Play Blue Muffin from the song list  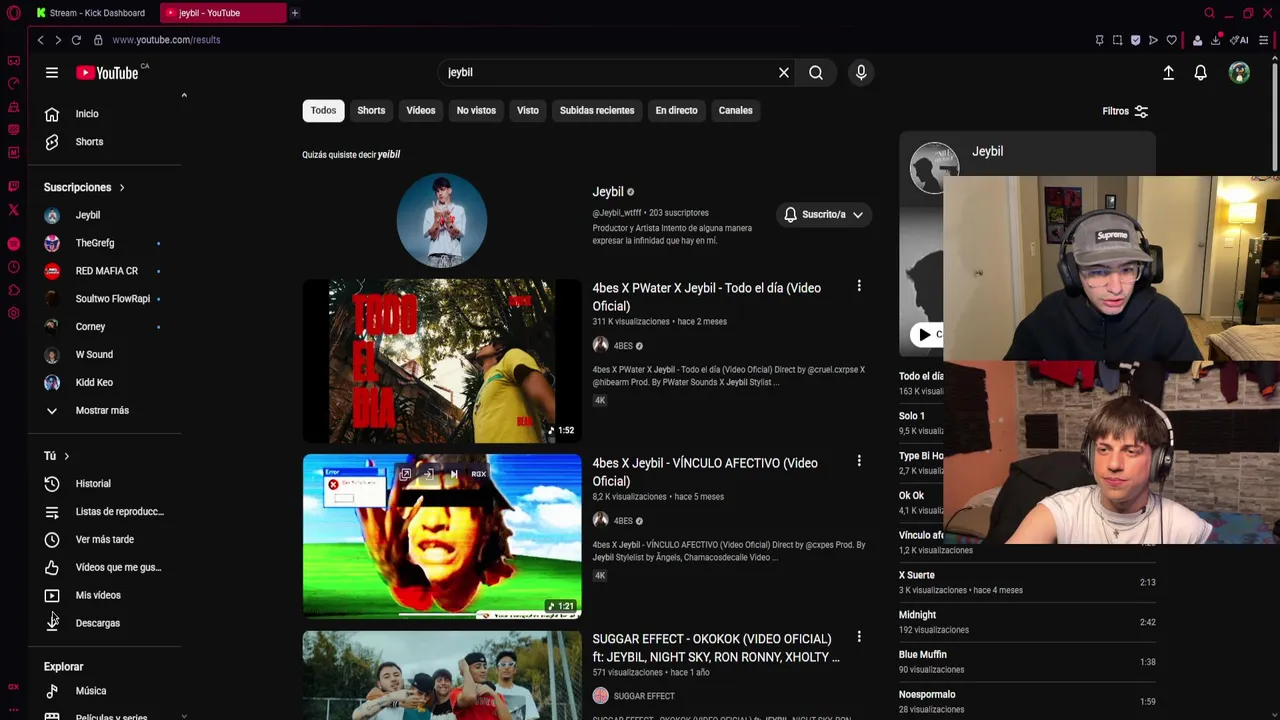tap(1027, 662)
